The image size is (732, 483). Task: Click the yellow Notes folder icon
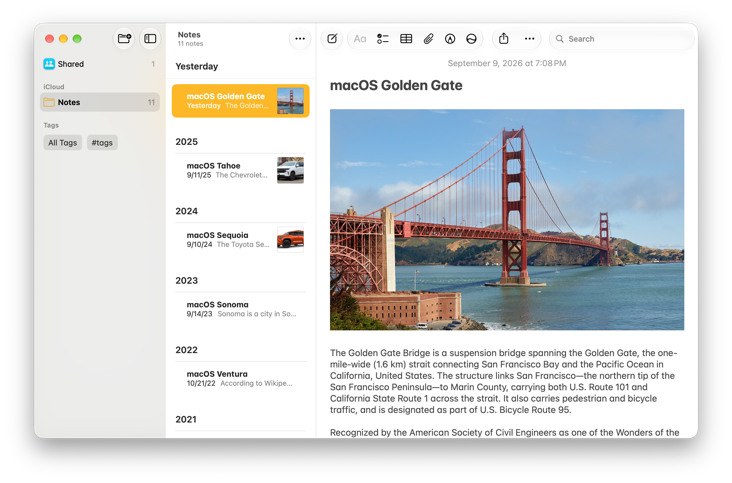(49, 102)
